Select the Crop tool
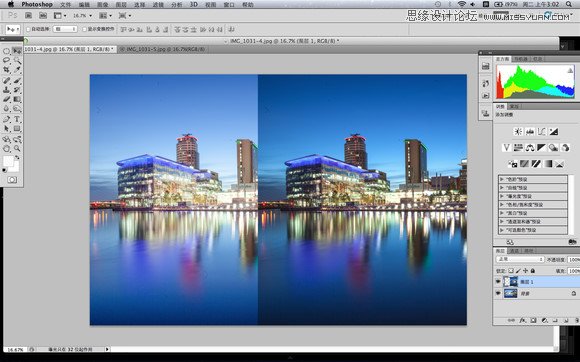The width and height of the screenshot is (580, 362). [6, 70]
